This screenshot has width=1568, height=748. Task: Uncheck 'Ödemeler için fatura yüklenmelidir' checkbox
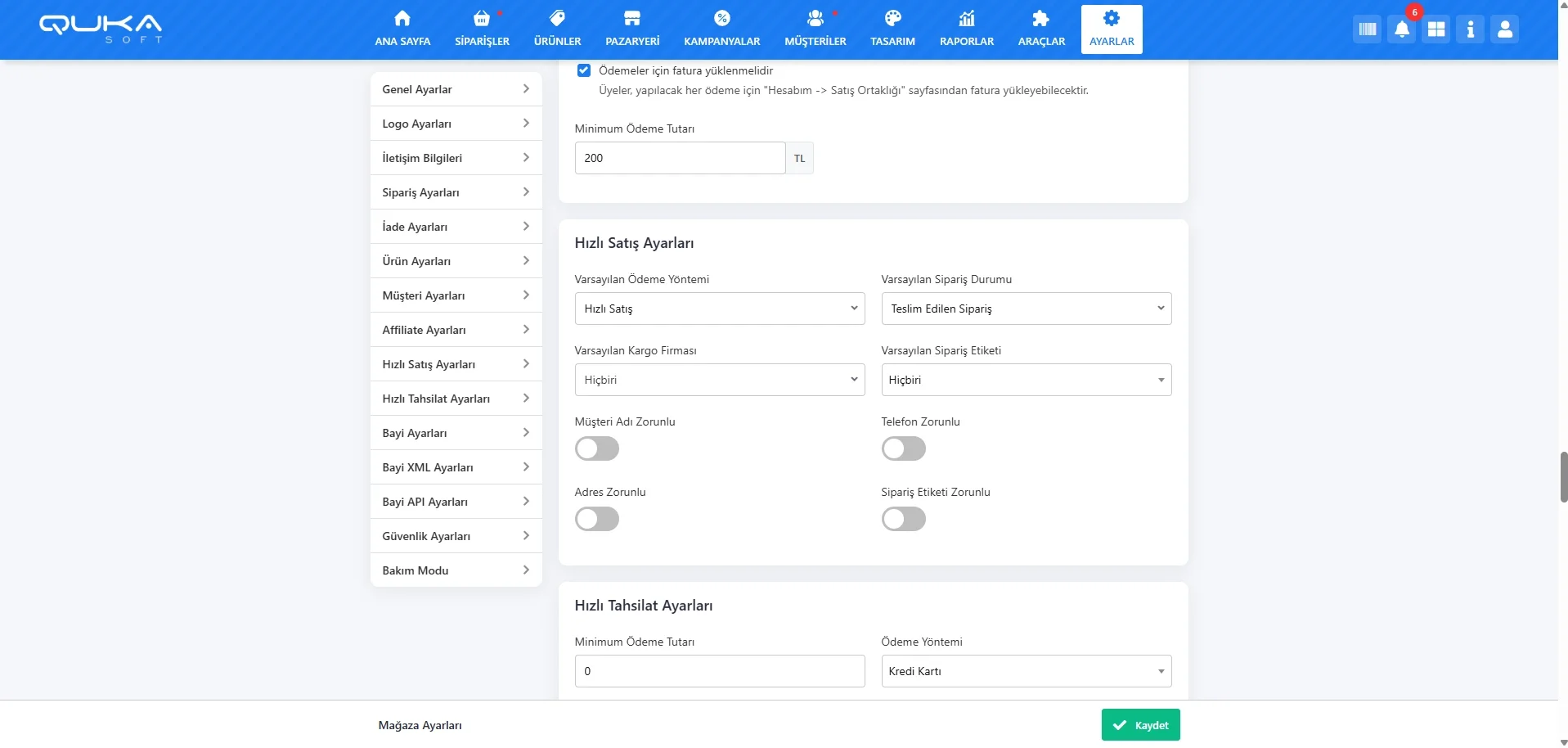(584, 70)
